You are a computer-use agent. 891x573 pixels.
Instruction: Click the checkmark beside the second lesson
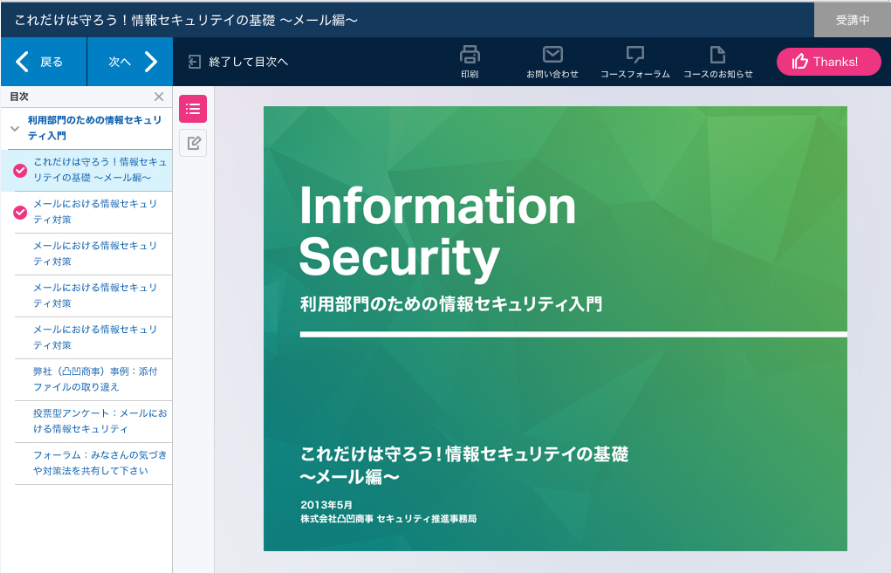(20, 212)
